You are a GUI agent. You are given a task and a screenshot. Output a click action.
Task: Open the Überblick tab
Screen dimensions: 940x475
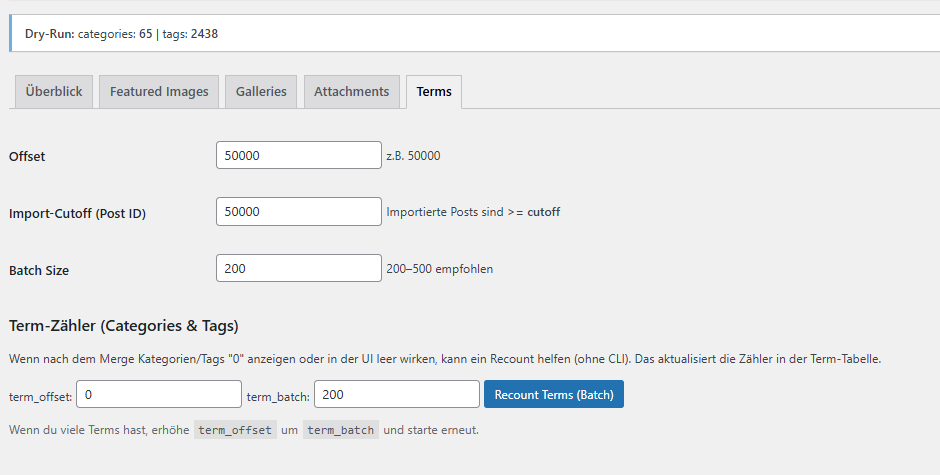(x=54, y=91)
